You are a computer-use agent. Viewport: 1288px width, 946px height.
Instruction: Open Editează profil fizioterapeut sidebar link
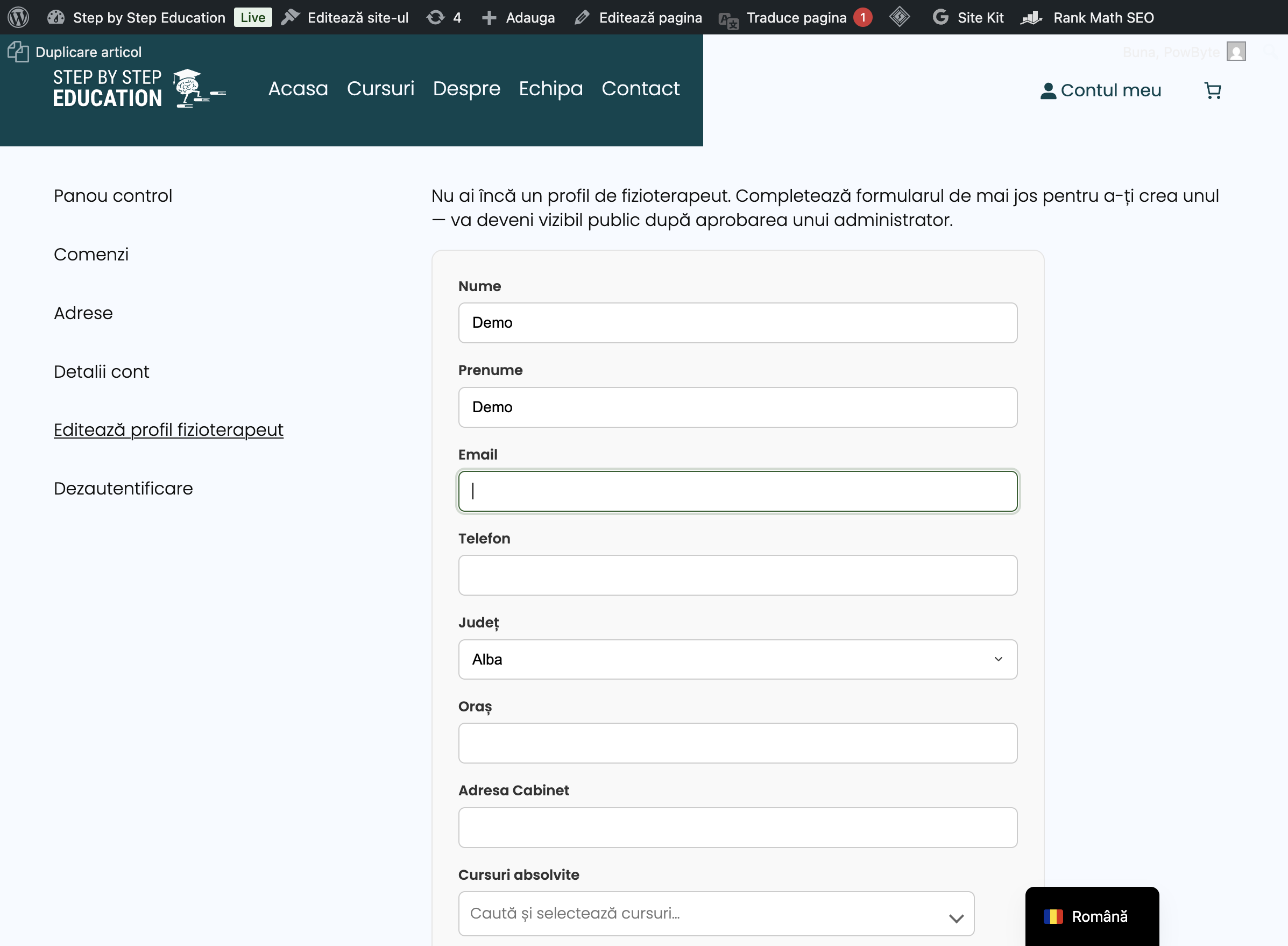[168, 430]
